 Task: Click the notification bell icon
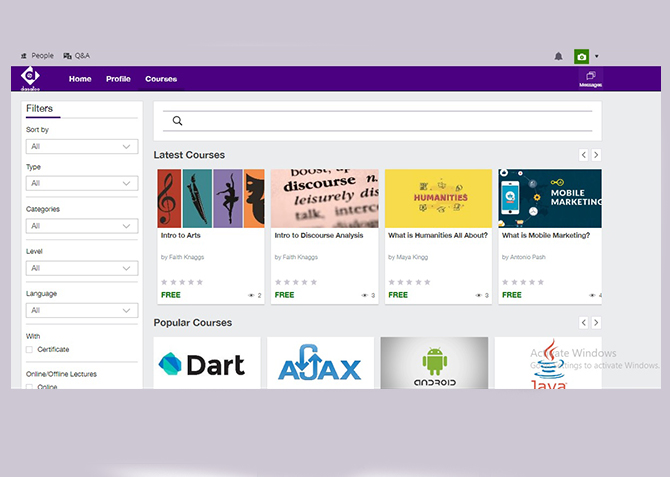pyautogui.click(x=559, y=56)
